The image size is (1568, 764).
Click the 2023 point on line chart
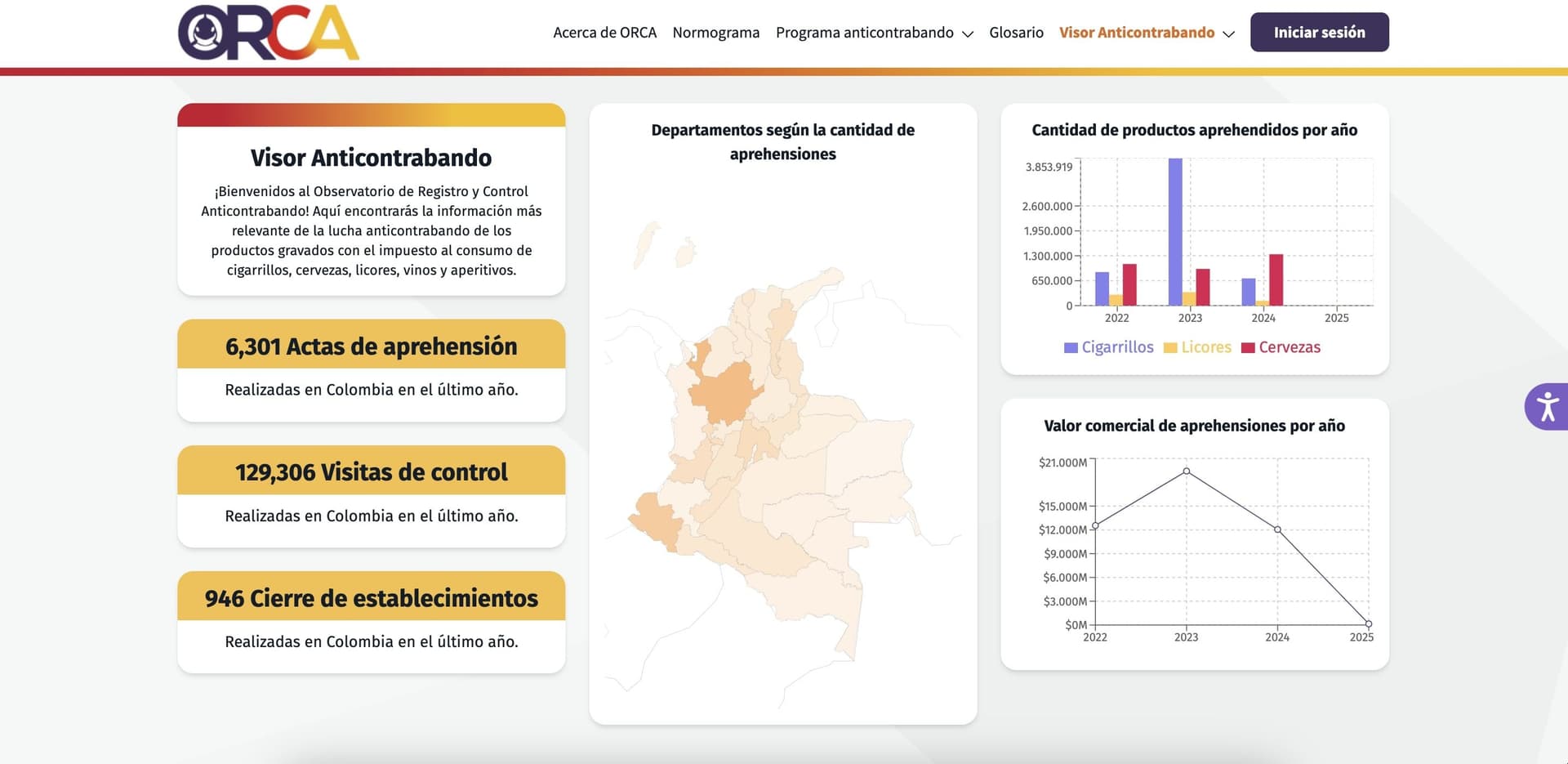(x=1187, y=471)
